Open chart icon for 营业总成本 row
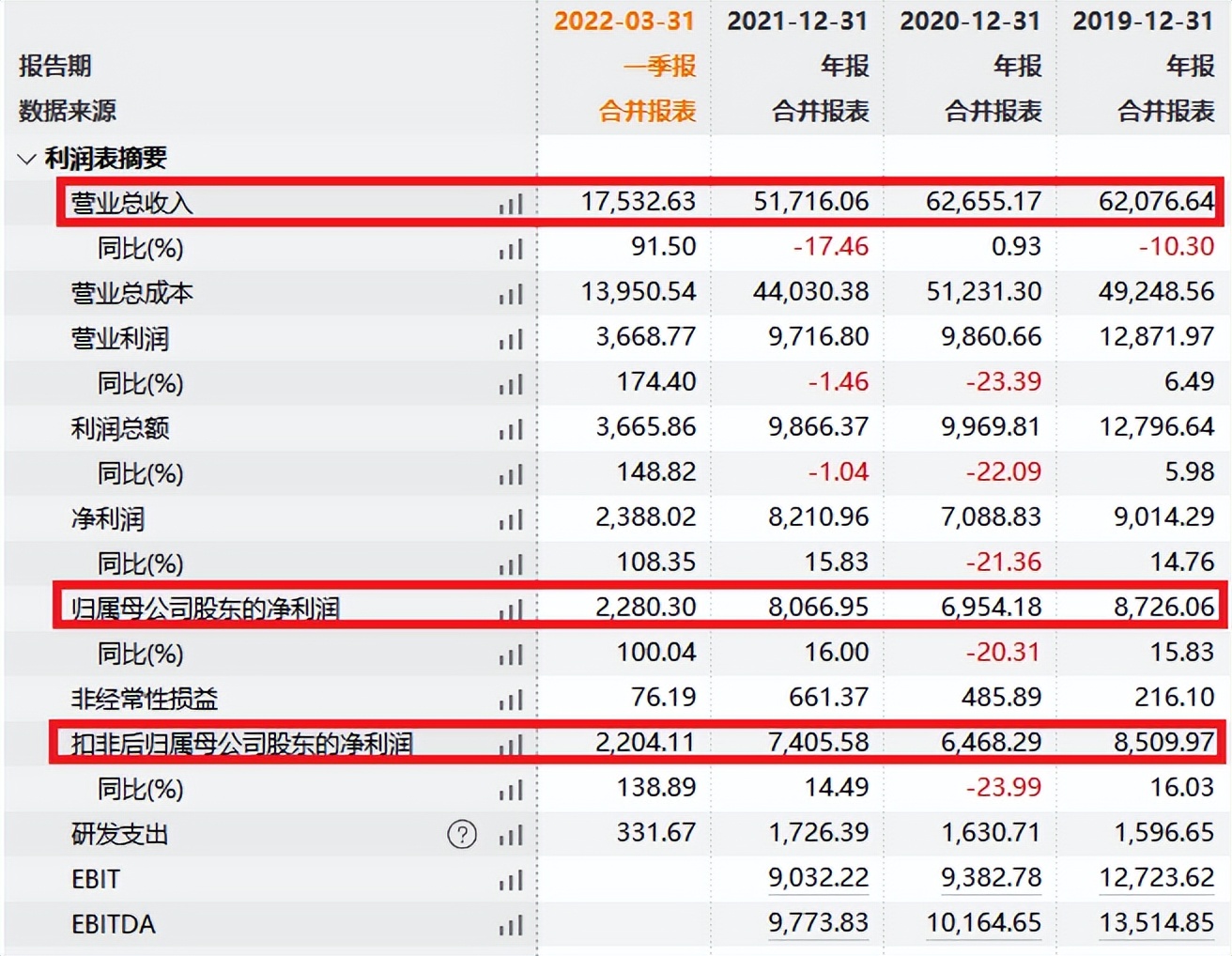Screen dimensions: 1232x956 [511, 294]
